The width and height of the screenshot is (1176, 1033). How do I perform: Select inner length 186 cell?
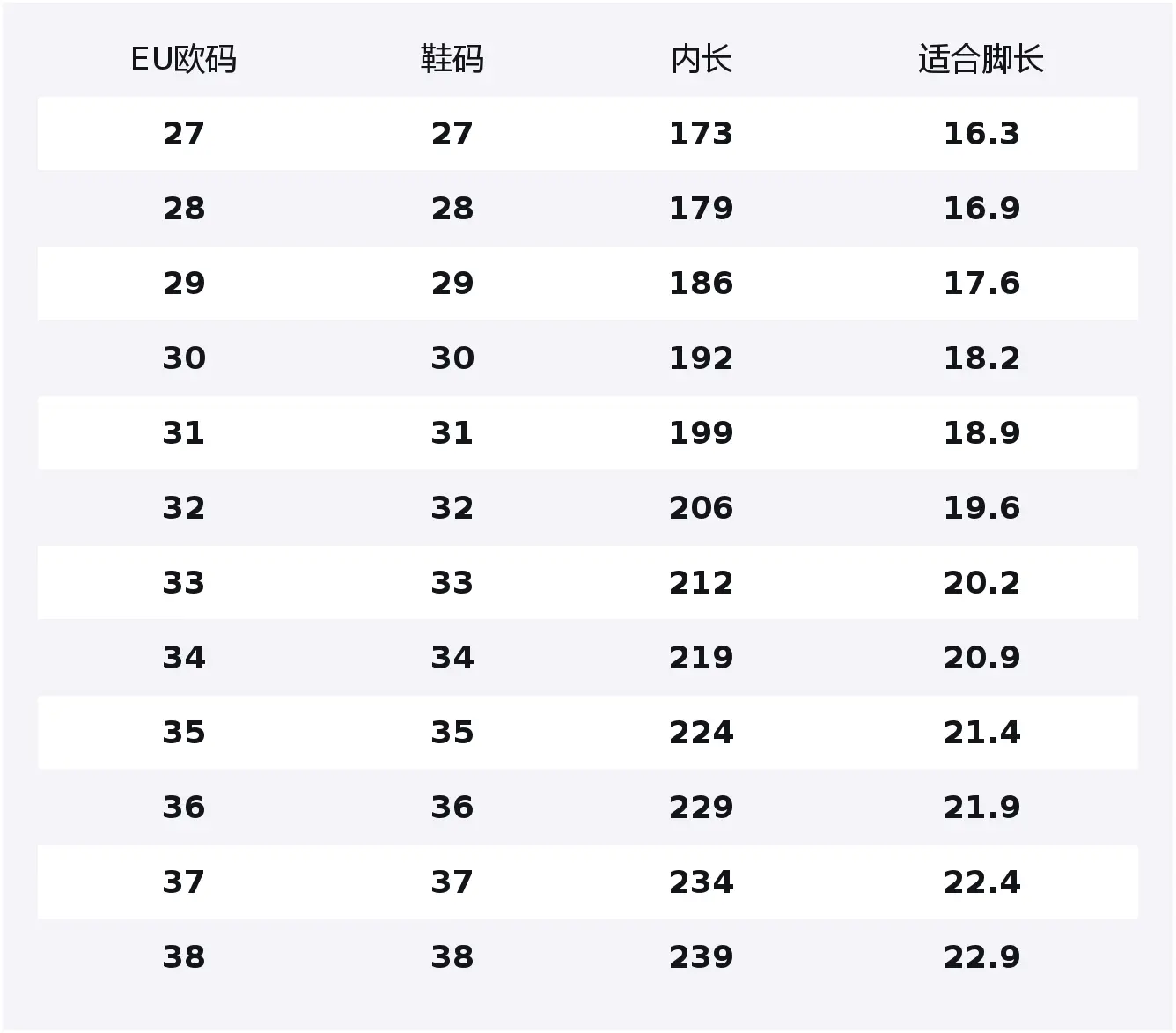click(x=701, y=284)
